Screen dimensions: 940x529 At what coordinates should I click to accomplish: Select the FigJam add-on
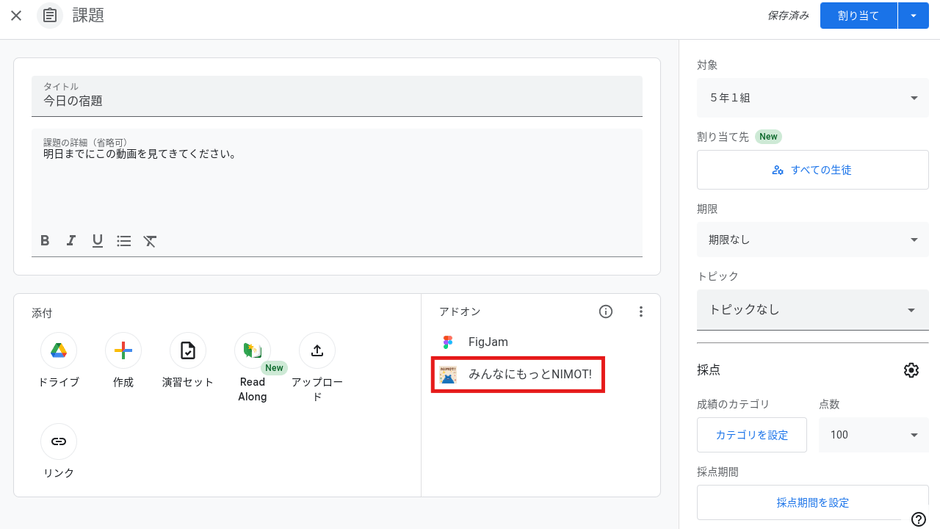click(488, 342)
